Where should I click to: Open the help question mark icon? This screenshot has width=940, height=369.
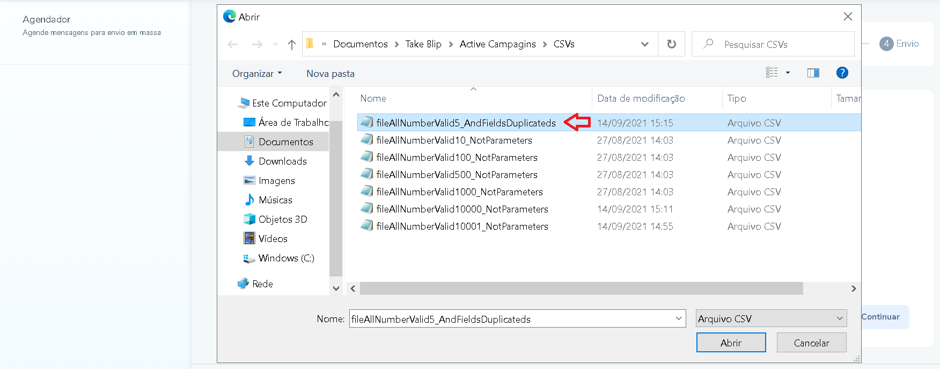tap(842, 73)
